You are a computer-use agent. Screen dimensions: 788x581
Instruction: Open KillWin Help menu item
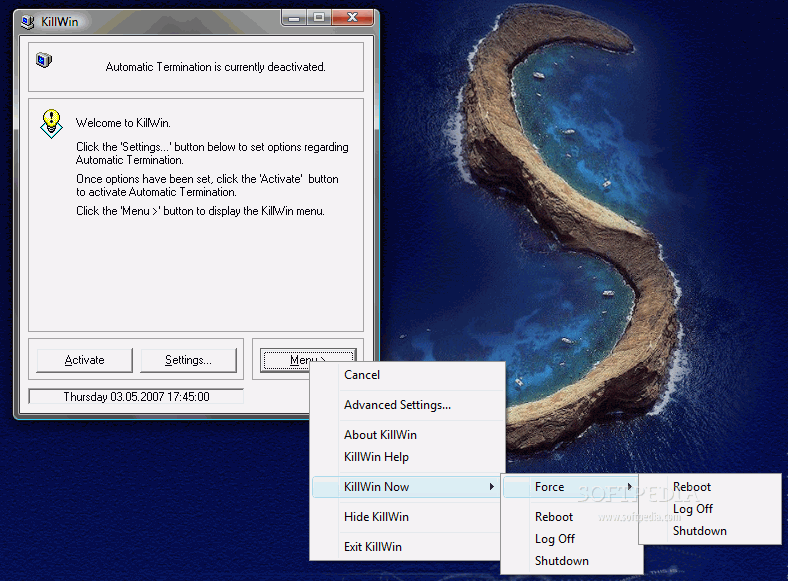(x=408, y=457)
